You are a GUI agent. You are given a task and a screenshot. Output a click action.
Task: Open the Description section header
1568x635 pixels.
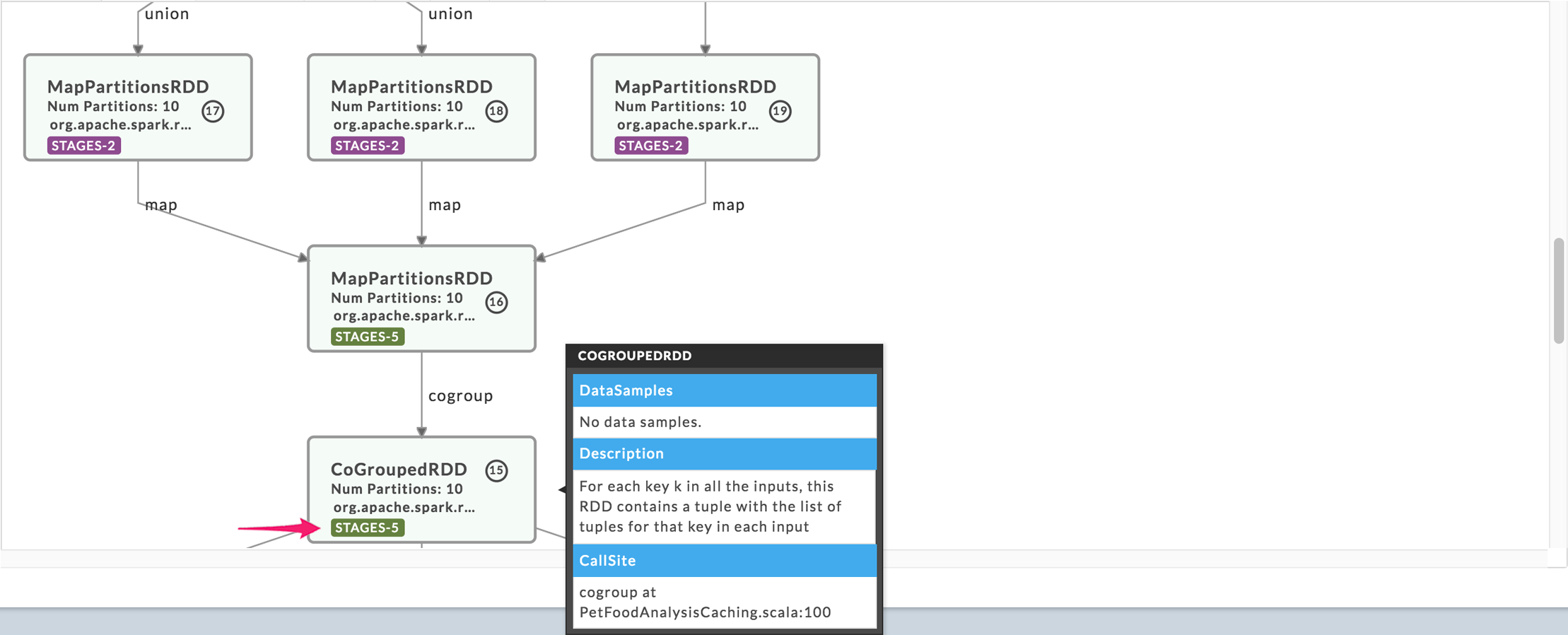click(x=725, y=453)
